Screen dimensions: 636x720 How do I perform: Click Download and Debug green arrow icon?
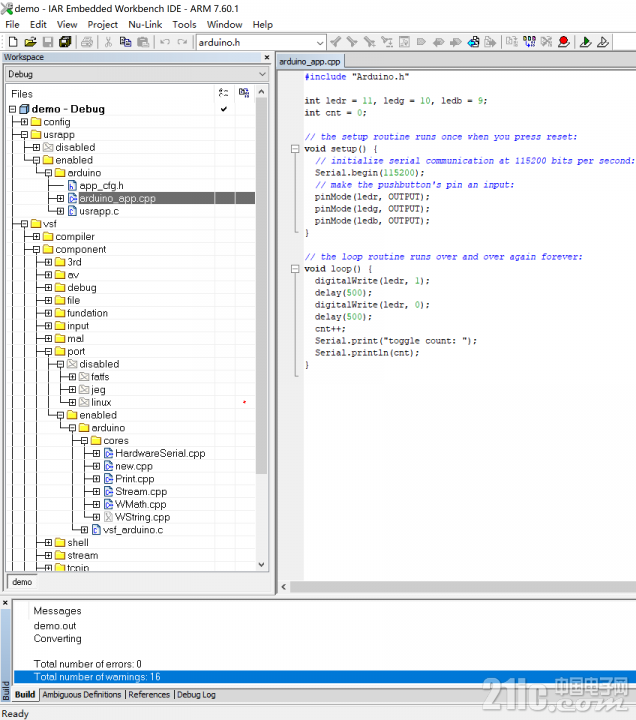pos(585,42)
